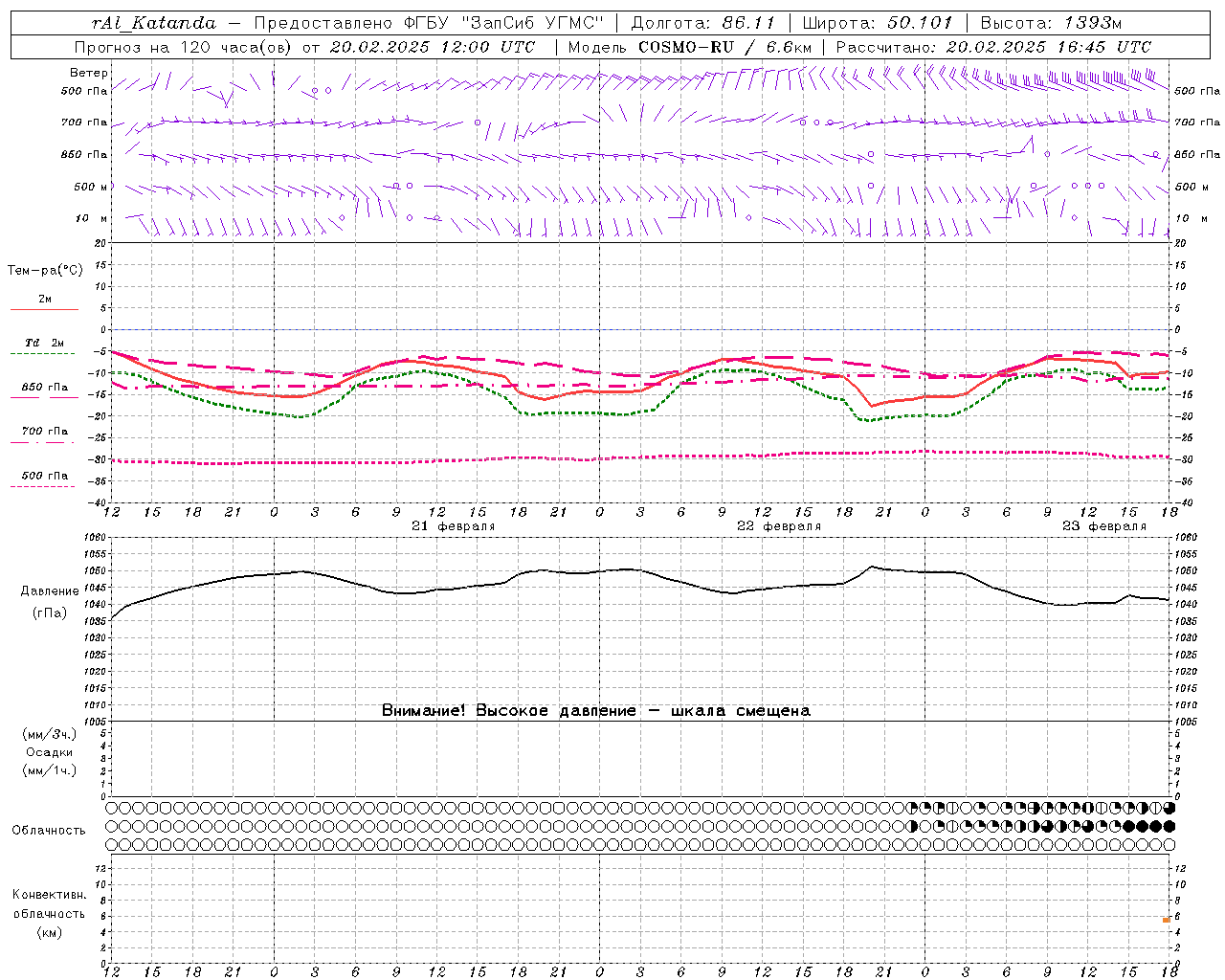Click the Тем-ра(°C) panel label

[x=45, y=270]
